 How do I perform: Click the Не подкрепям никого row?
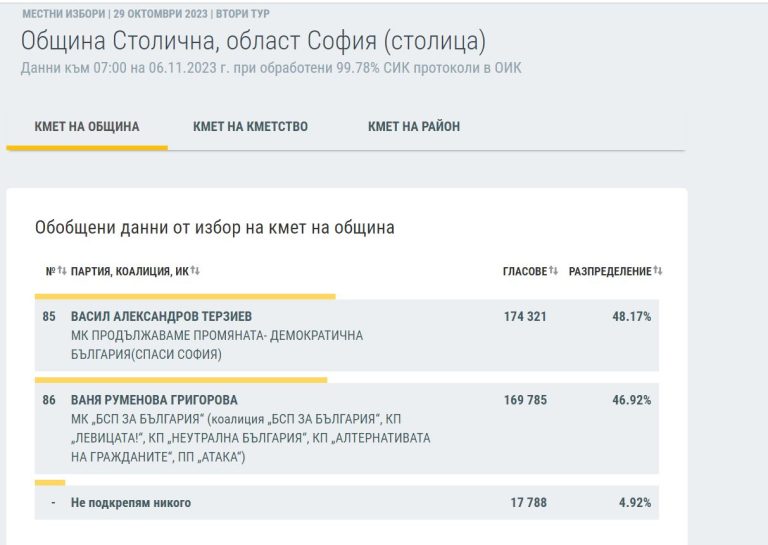(x=131, y=503)
